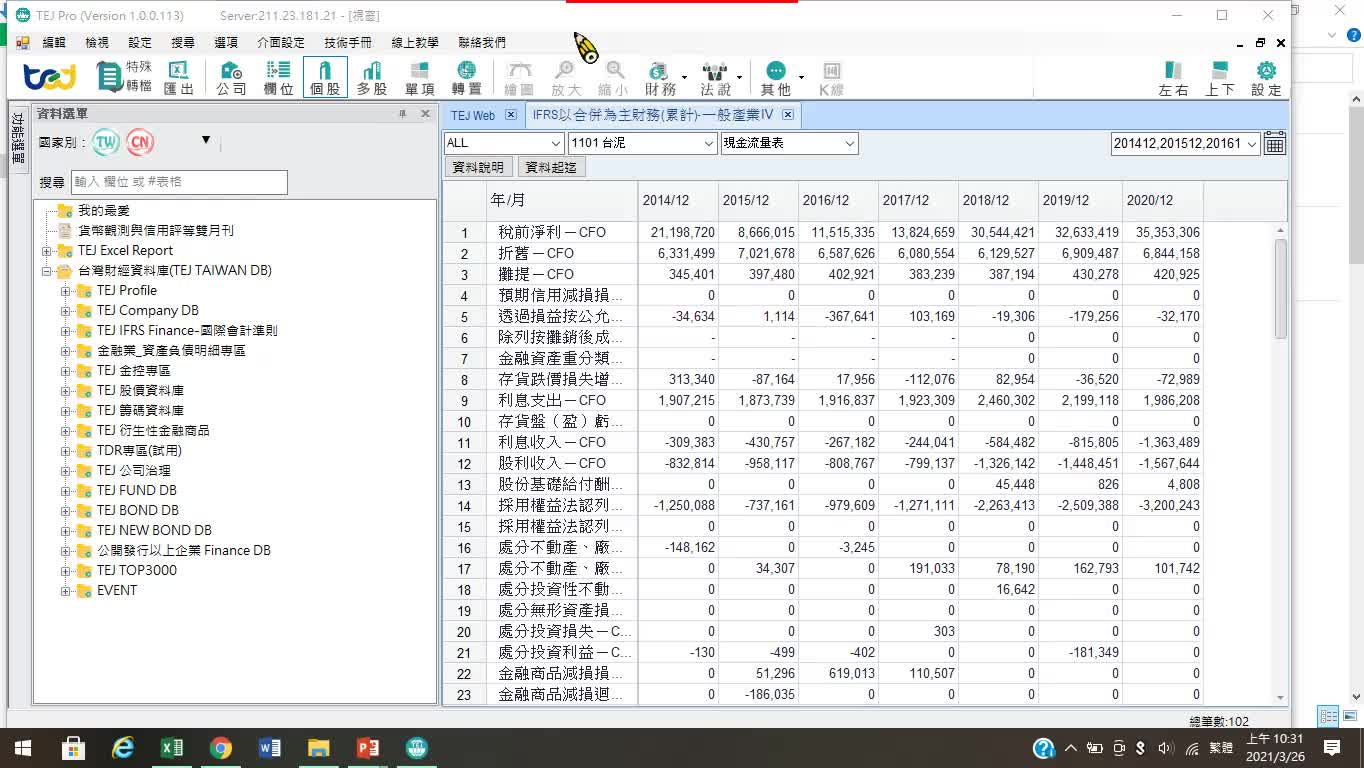Screen dimensions: 1364x768
Task: Click the 匯出 export icon
Action: click(178, 77)
